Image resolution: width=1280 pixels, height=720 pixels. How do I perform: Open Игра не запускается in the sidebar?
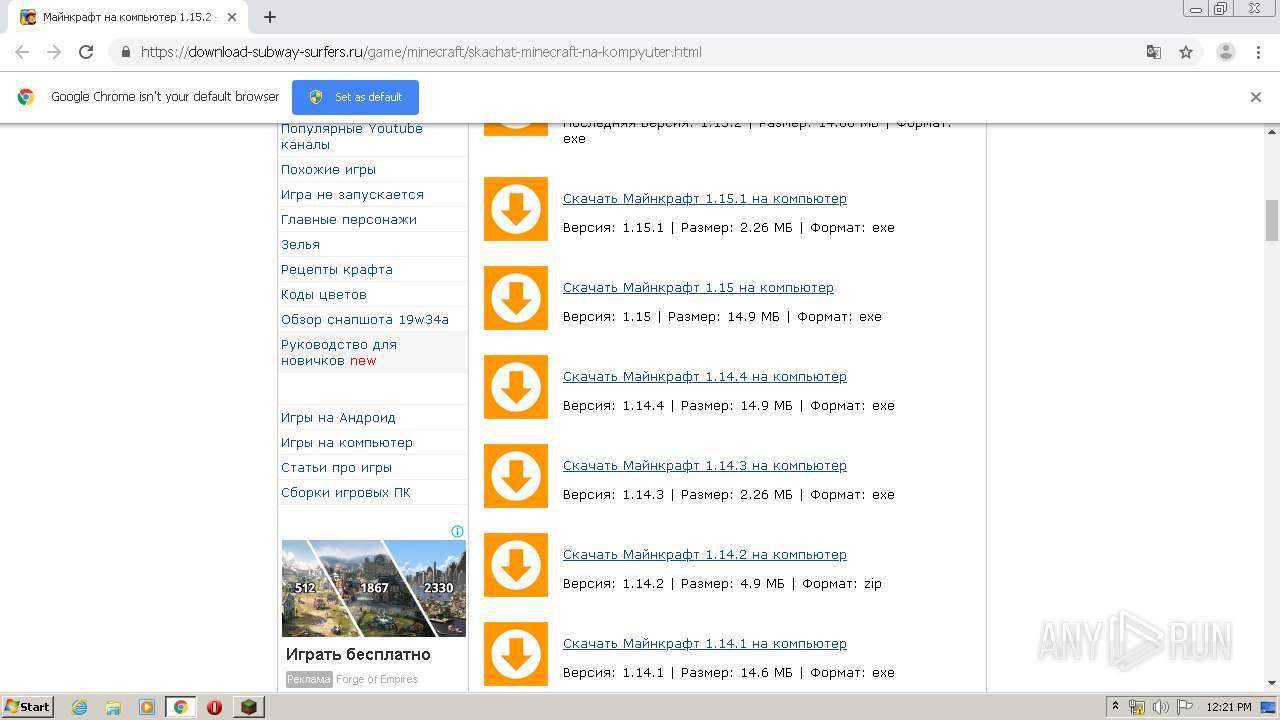352,195
